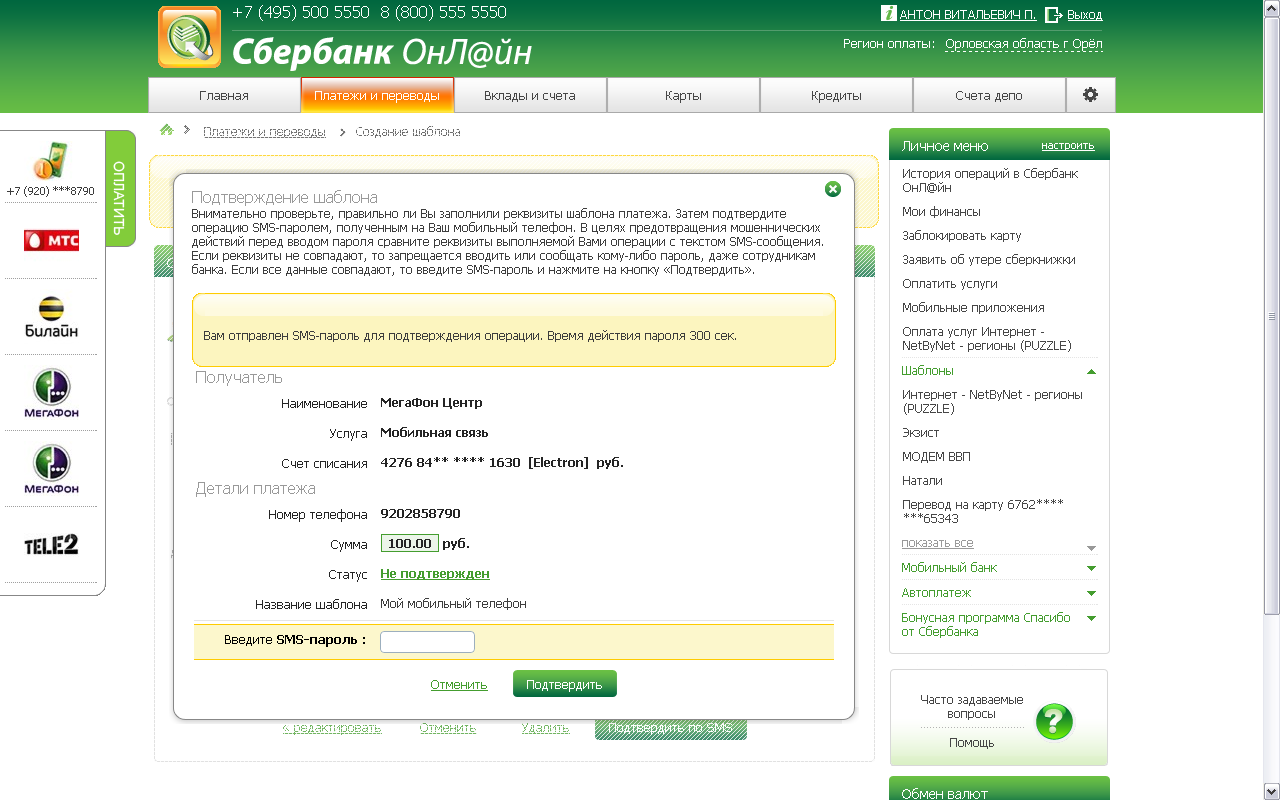
Task: Open Оплатить услуги menu item
Action: pyautogui.click(x=950, y=284)
